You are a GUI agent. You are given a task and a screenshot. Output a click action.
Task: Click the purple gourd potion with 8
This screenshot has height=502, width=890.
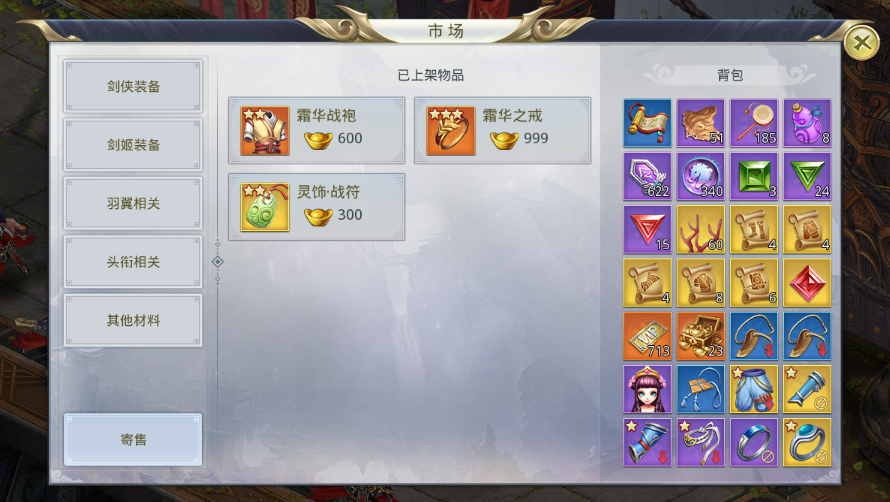coord(807,123)
